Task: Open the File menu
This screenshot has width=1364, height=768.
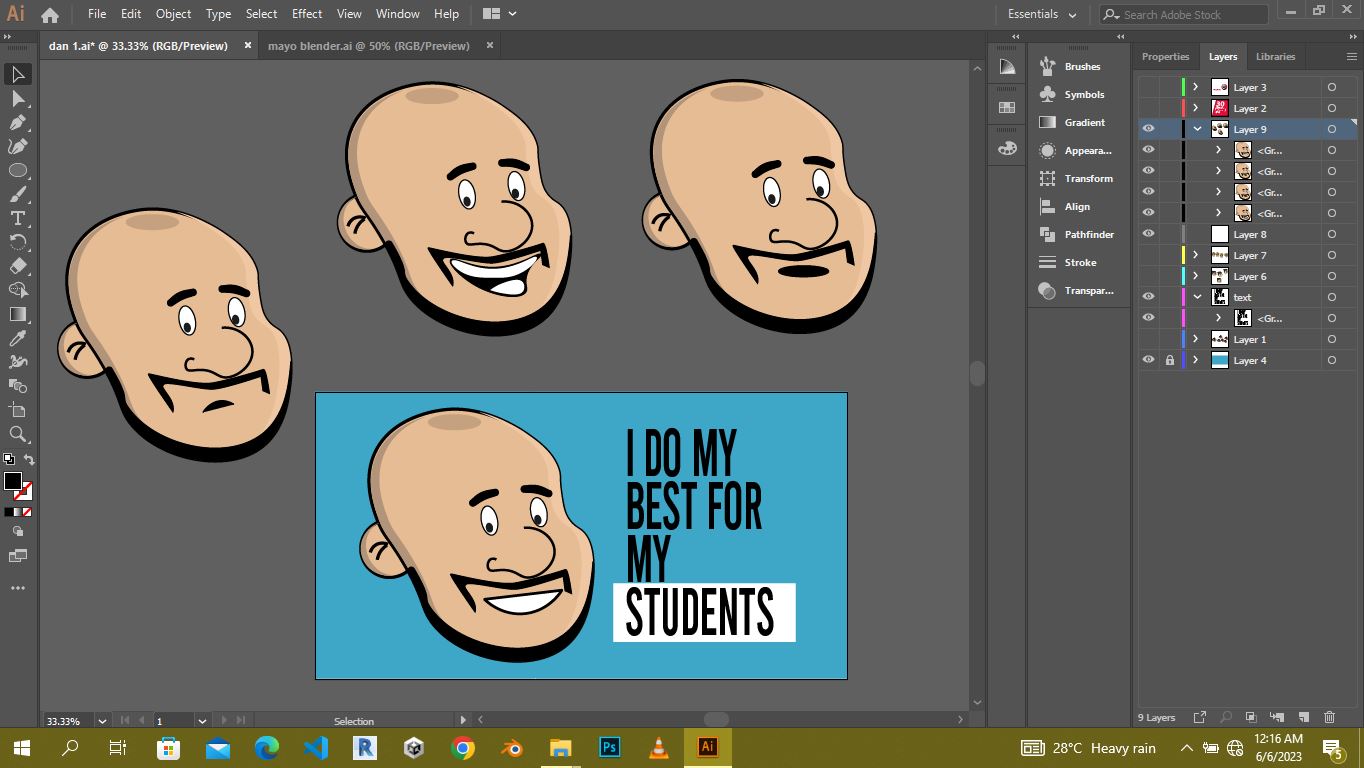Action: click(x=97, y=14)
